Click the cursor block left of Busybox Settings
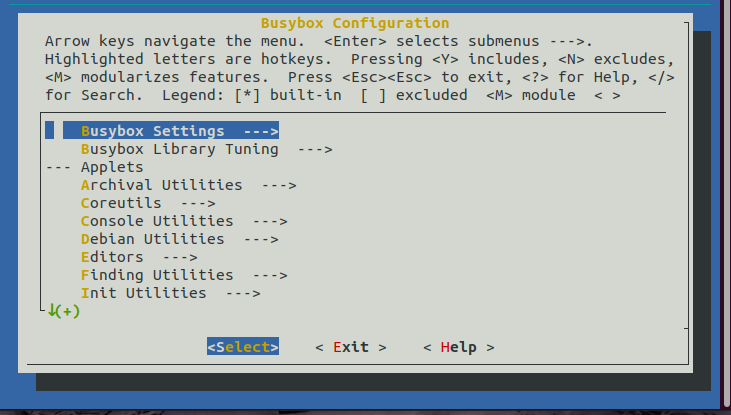Viewport: 731px width, 415px height. coord(49,131)
